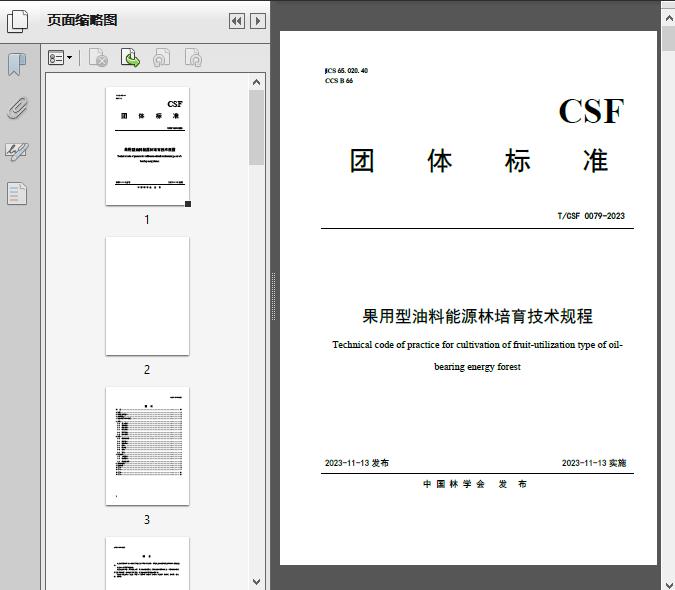Expand the panel with the right-arrow button
Viewport: 675px width, 590px height.
click(x=257, y=21)
